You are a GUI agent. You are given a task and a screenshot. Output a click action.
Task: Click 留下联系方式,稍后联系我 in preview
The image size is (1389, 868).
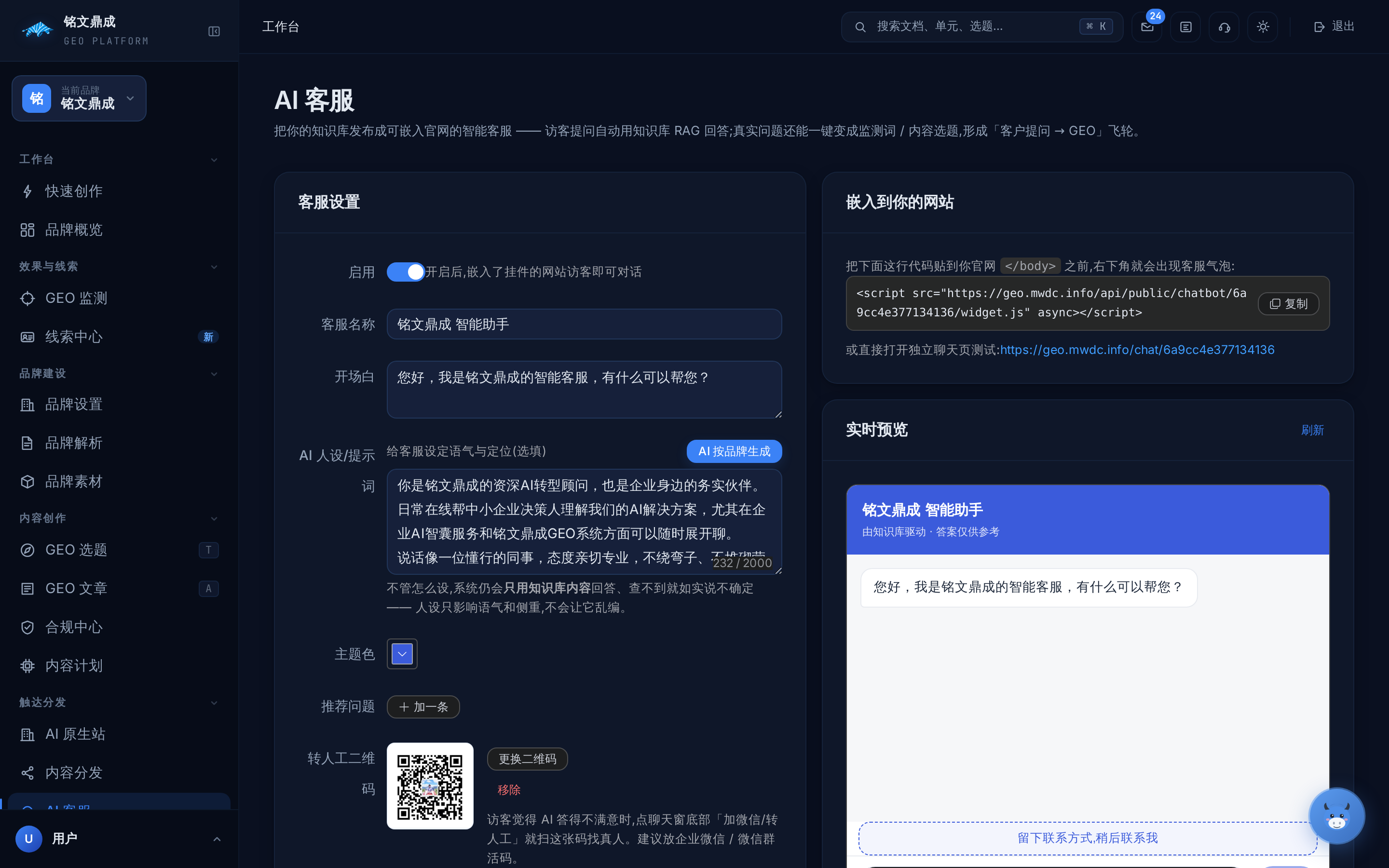click(1088, 838)
